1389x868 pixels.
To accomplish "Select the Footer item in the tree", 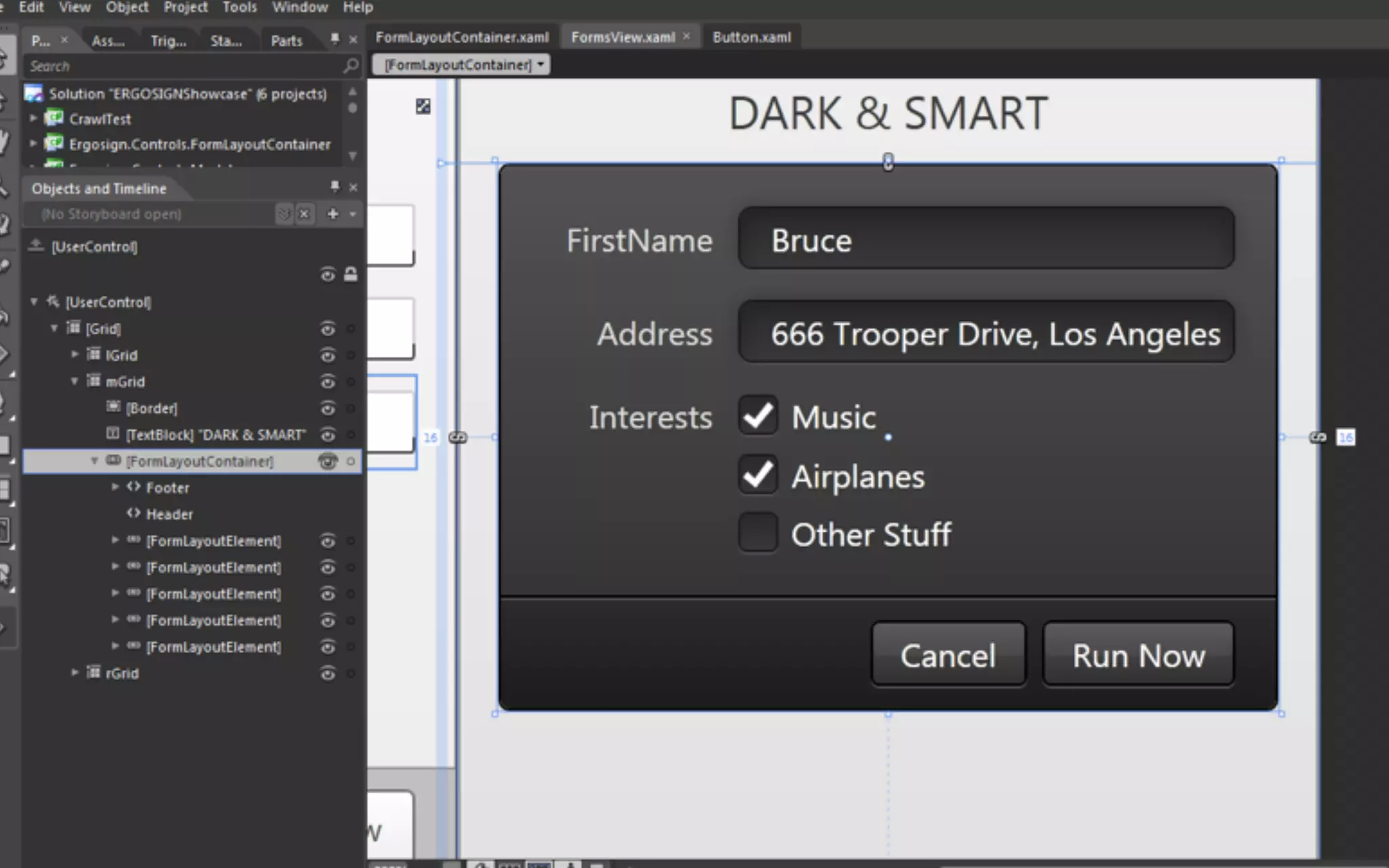I will (168, 488).
